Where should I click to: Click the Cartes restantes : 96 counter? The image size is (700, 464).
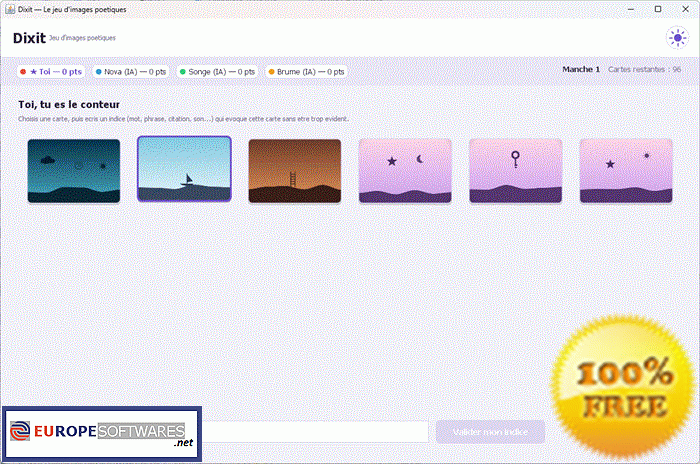click(644, 69)
